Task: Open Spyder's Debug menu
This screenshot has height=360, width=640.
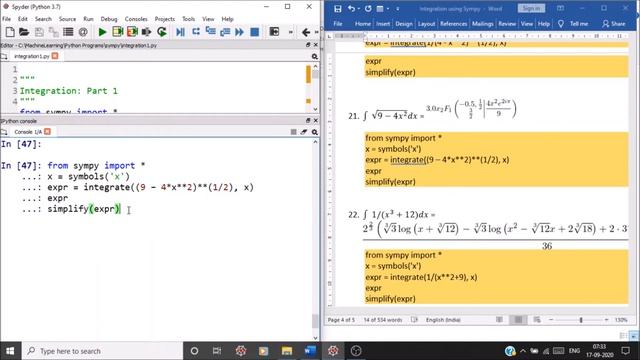Action: click(109, 19)
